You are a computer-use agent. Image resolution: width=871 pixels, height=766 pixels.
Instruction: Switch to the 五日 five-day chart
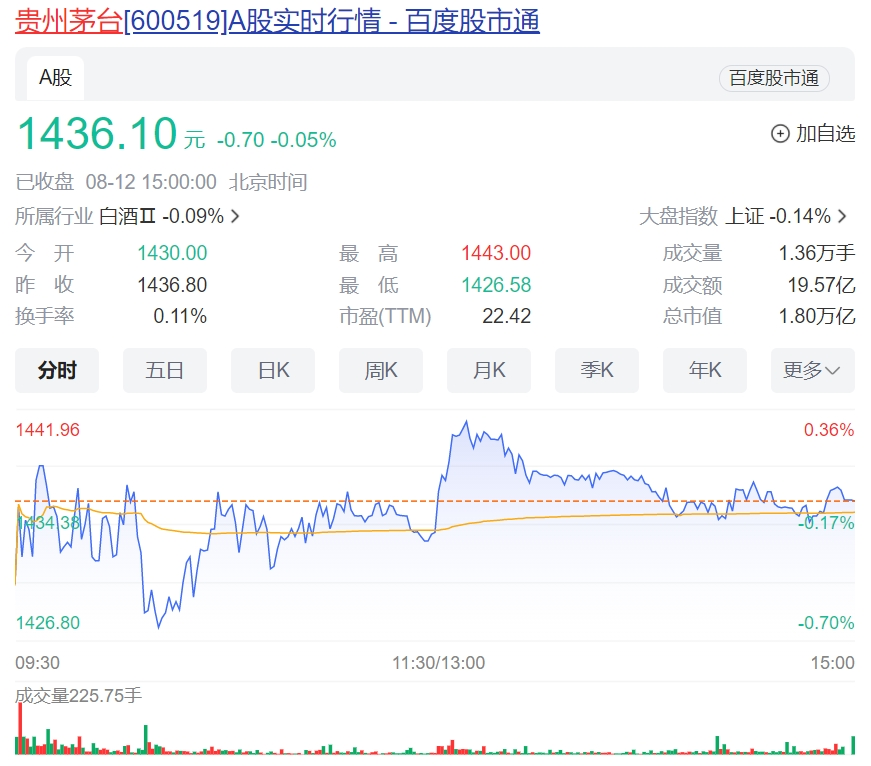click(165, 370)
